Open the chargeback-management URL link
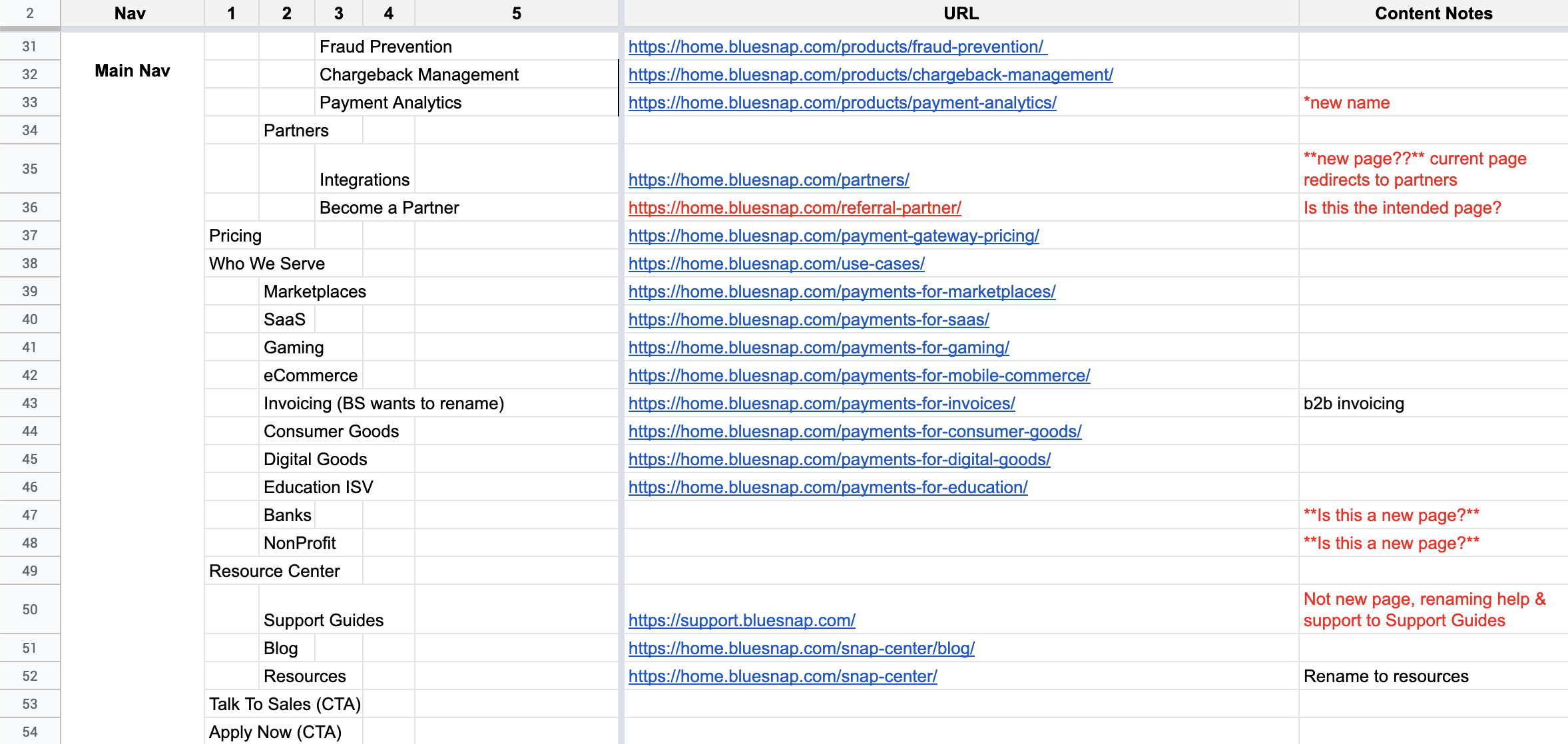The height and width of the screenshot is (744, 1568). click(870, 75)
